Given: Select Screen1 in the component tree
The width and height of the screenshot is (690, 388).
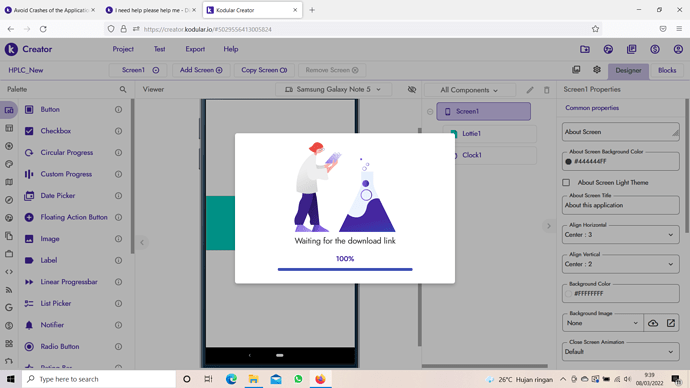Looking at the screenshot, I should pos(483,112).
